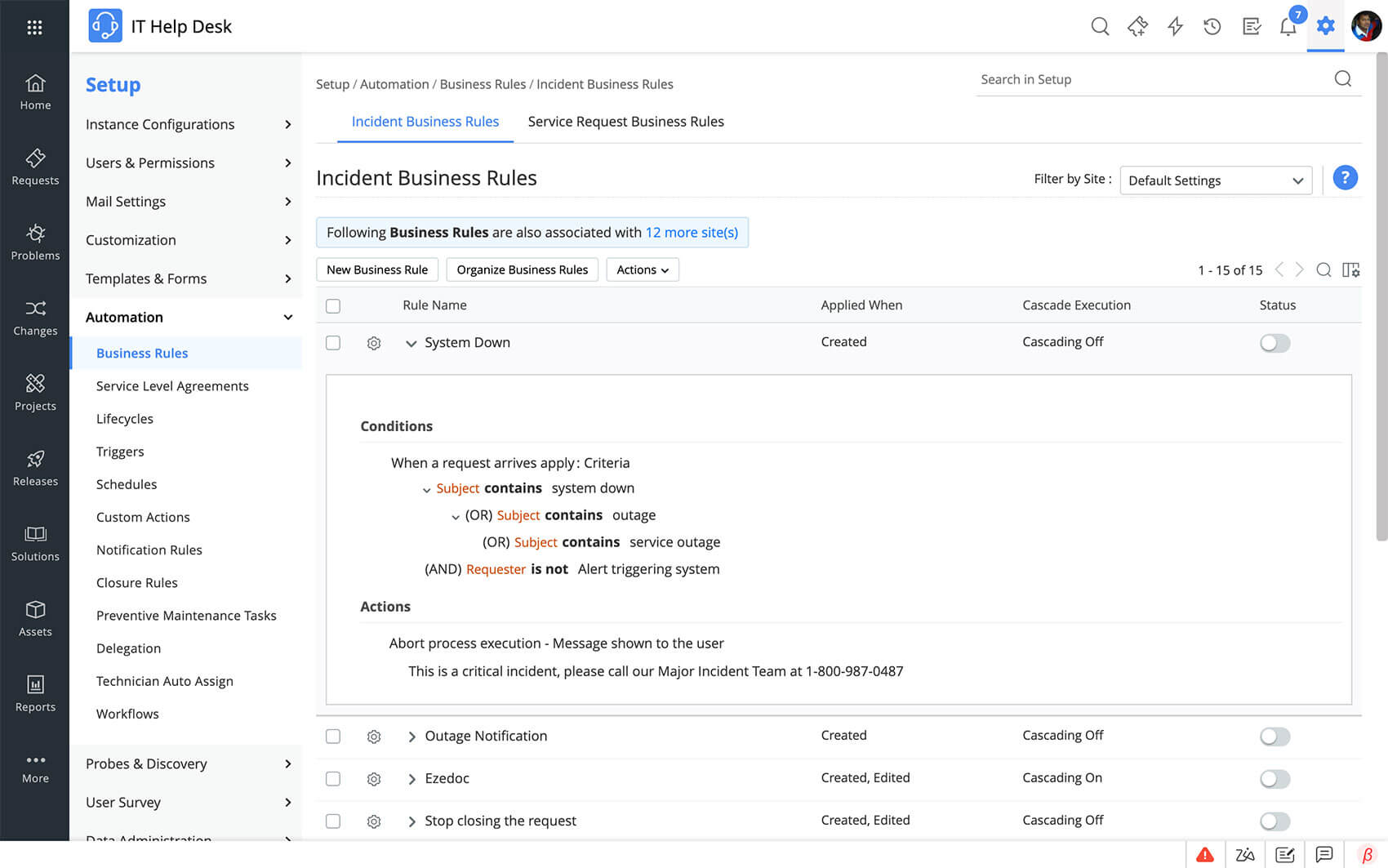Open the notifications bell icon
This screenshot has height=868, width=1388.
point(1288,27)
